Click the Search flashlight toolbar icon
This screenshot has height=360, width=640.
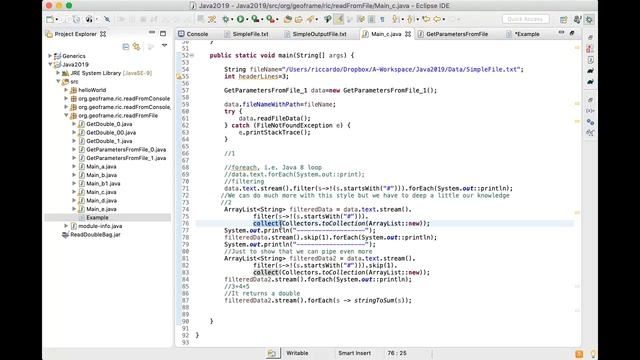[x=311, y=19]
